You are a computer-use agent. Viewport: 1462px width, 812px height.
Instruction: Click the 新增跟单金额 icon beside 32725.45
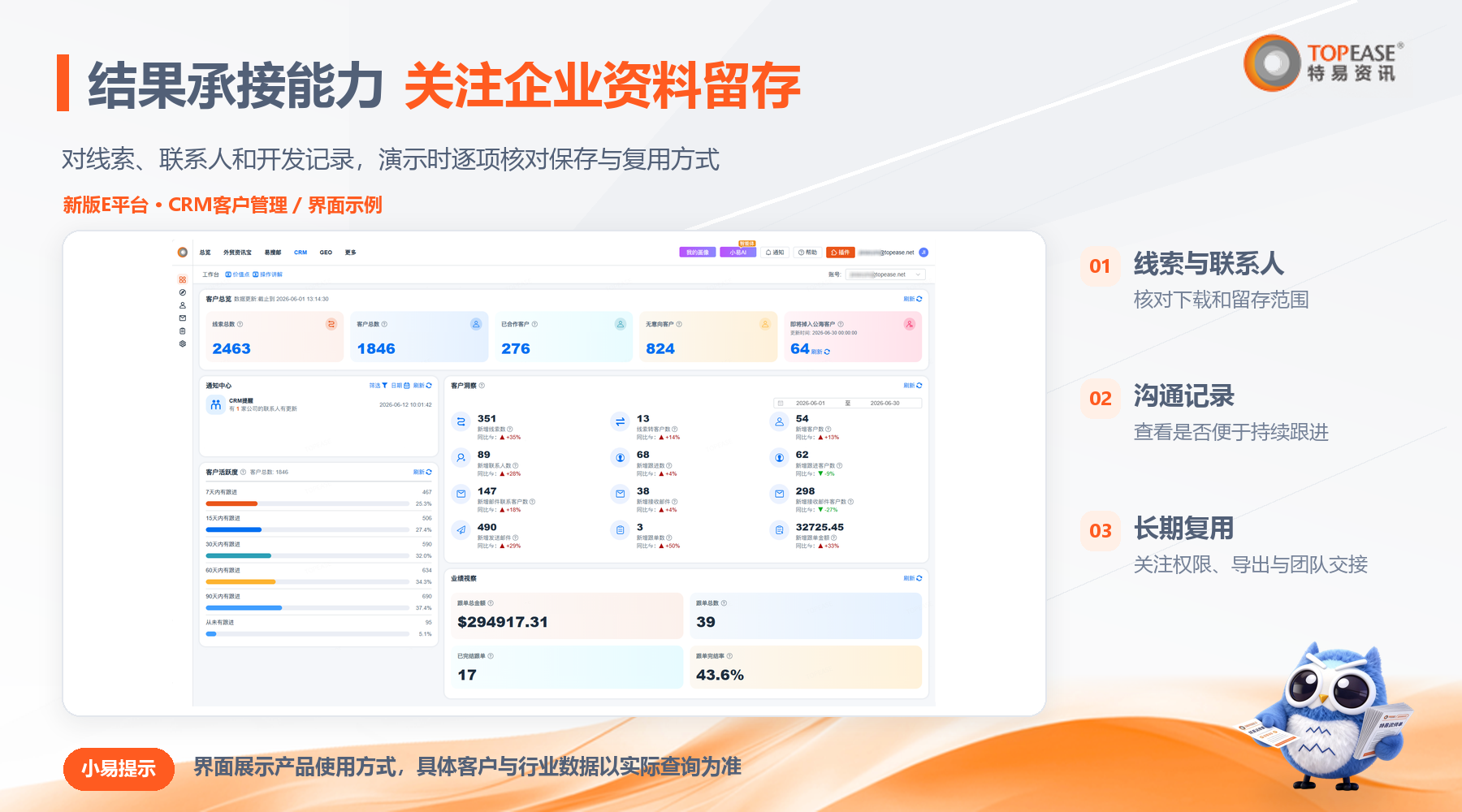tap(780, 530)
